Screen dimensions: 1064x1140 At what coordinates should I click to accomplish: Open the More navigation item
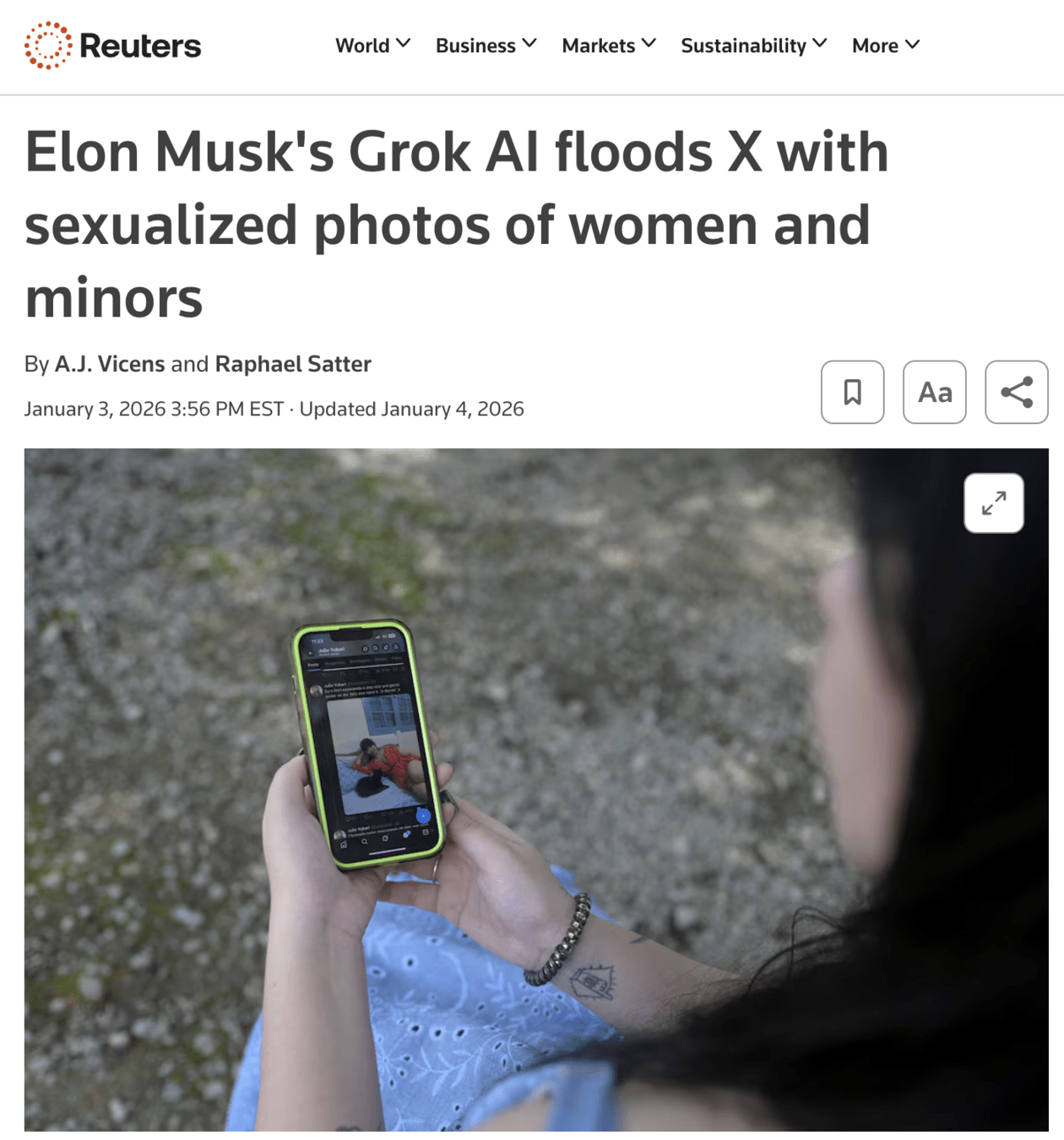pos(875,46)
